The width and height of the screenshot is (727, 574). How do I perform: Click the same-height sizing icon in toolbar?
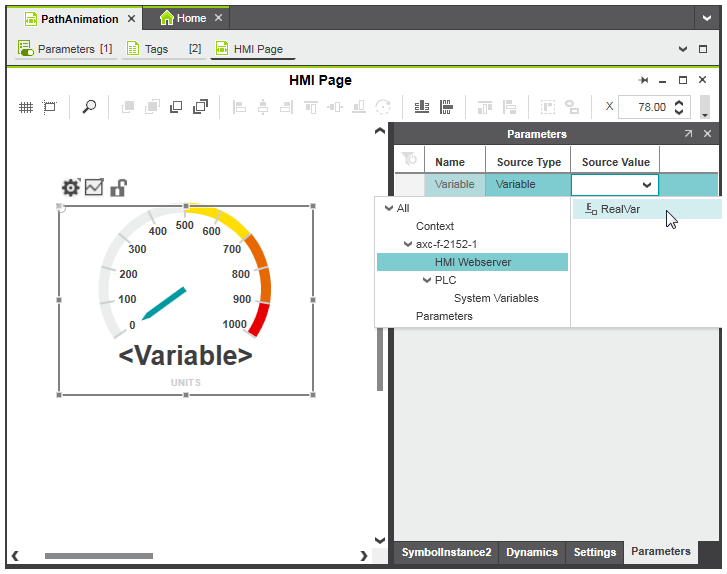(446, 107)
